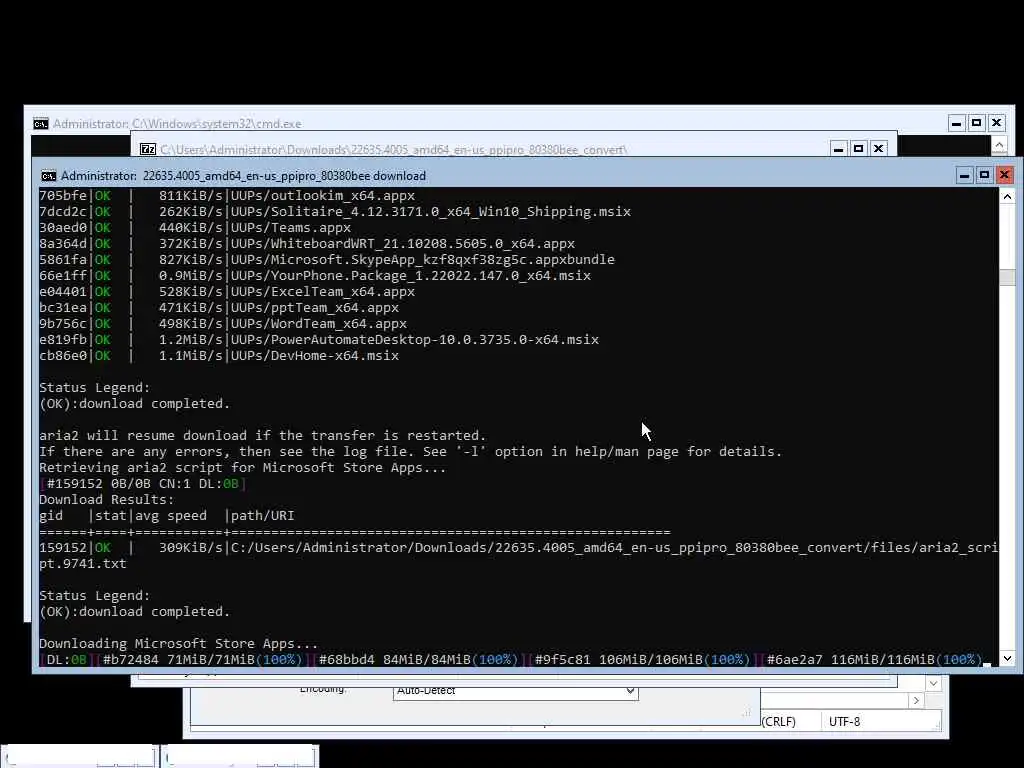Image resolution: width=1024 pixels, height=768 pixels.
Task: Click 'aria2 will resume download' message line
Action: tap(263, 436)
